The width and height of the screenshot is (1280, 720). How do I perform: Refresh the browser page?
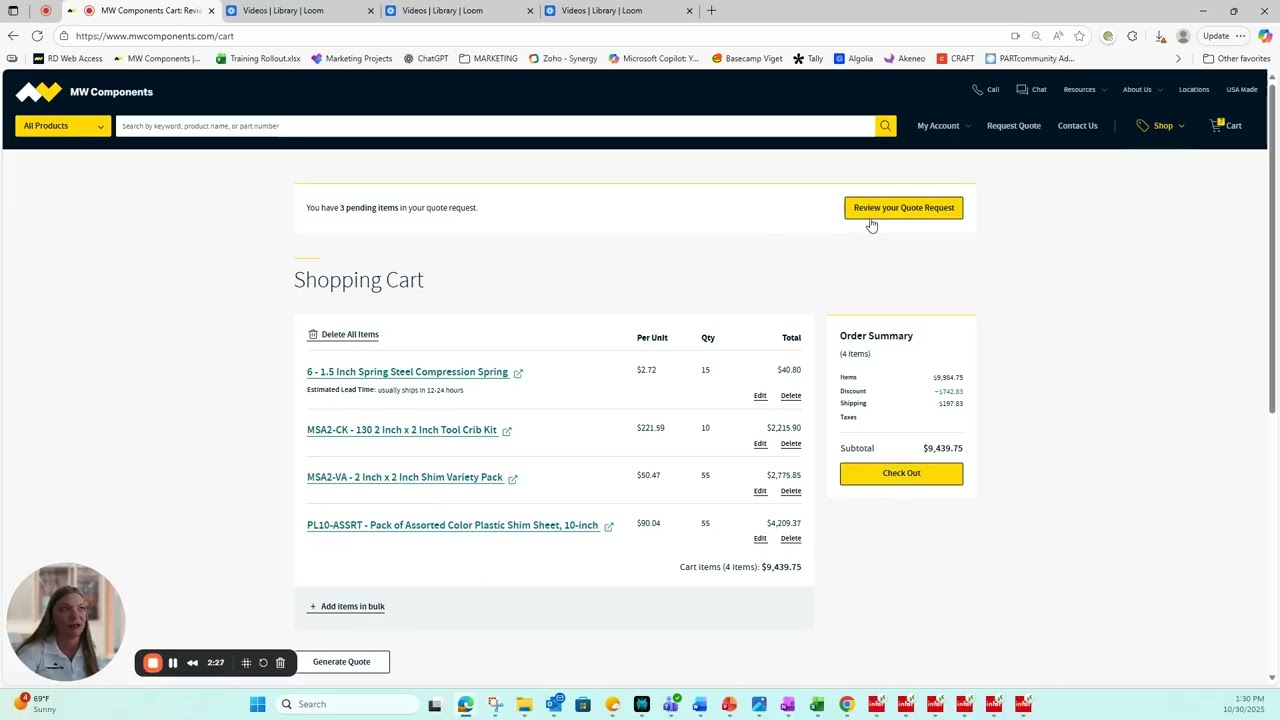pos(37,36)
